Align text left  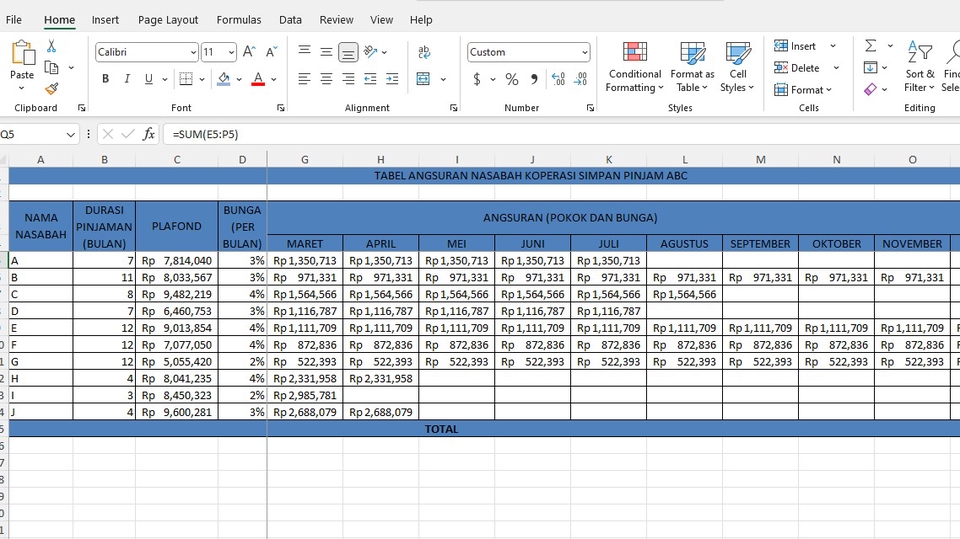pyautogui.click(x=304, y=79)
